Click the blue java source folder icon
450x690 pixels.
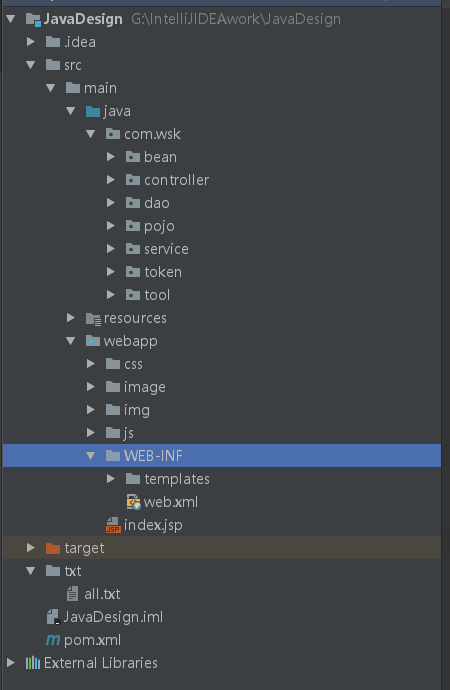coord(93,111)
